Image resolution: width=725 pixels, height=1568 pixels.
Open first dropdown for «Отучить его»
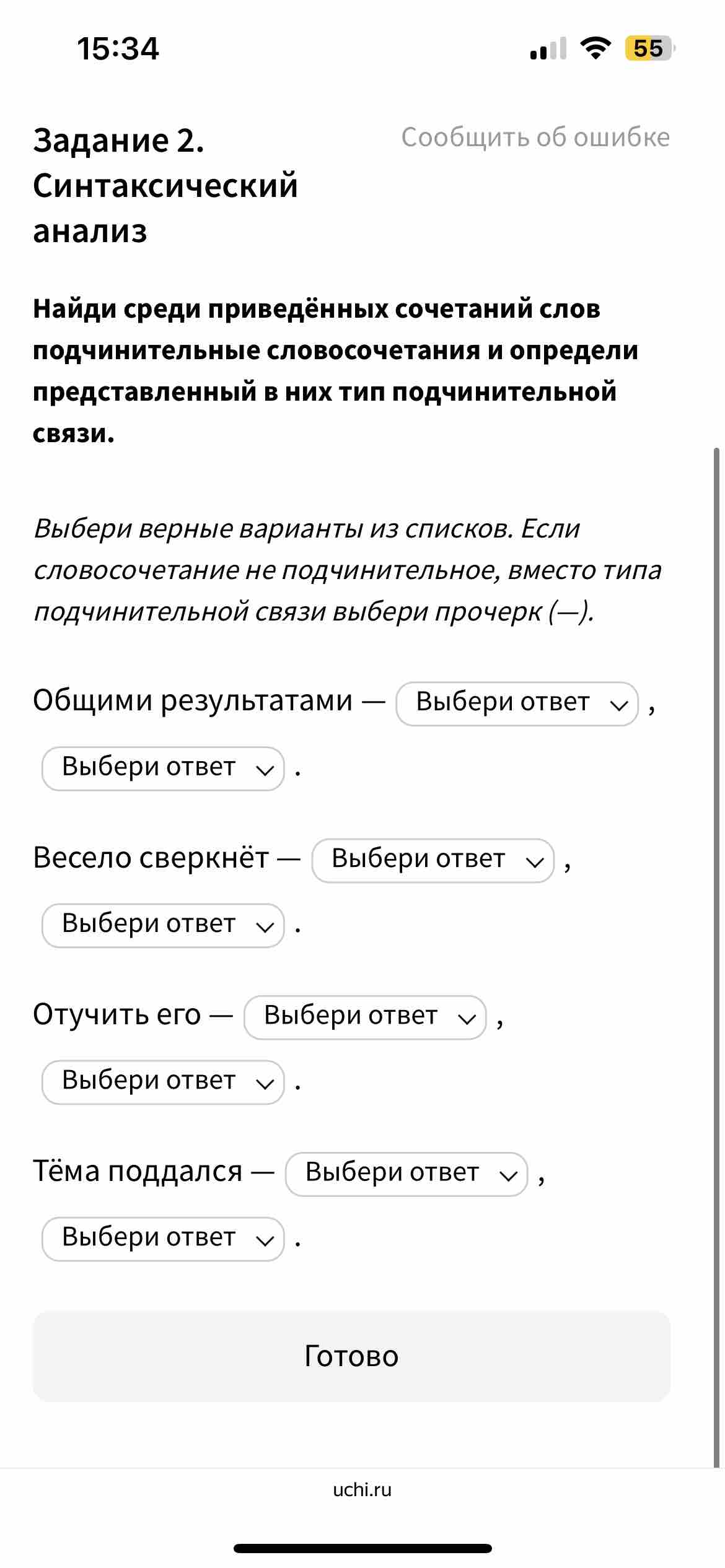click(365, 1017)
